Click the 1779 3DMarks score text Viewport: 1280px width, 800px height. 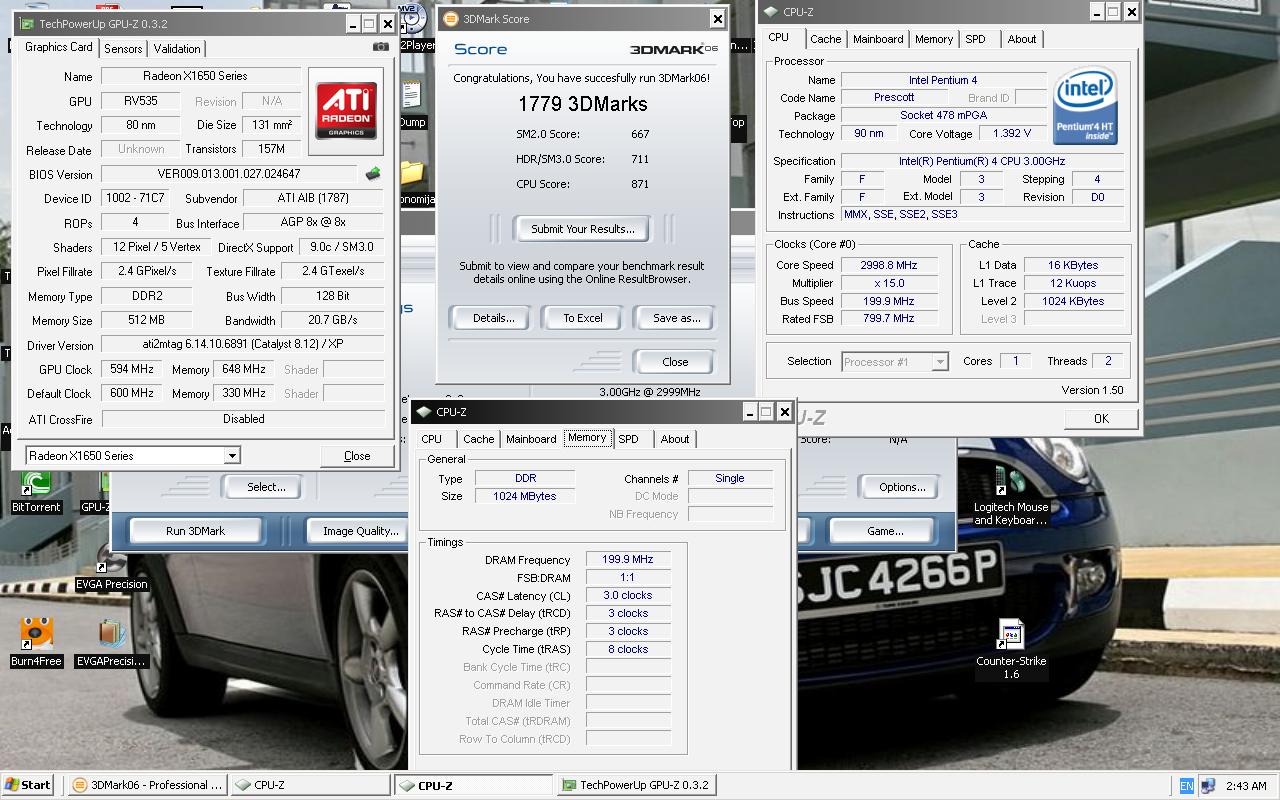coord(582,104)
